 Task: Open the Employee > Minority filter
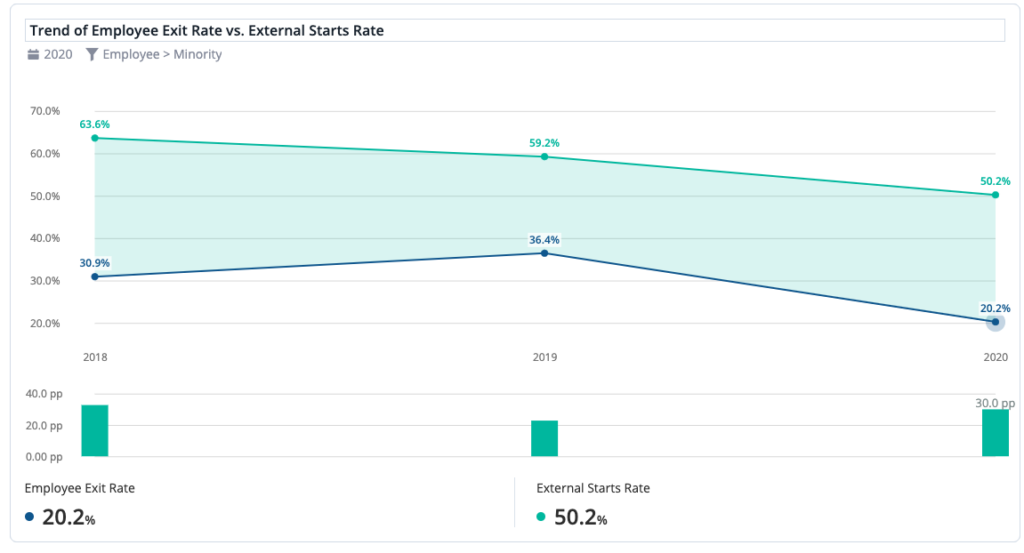click(x=154, y=54)
